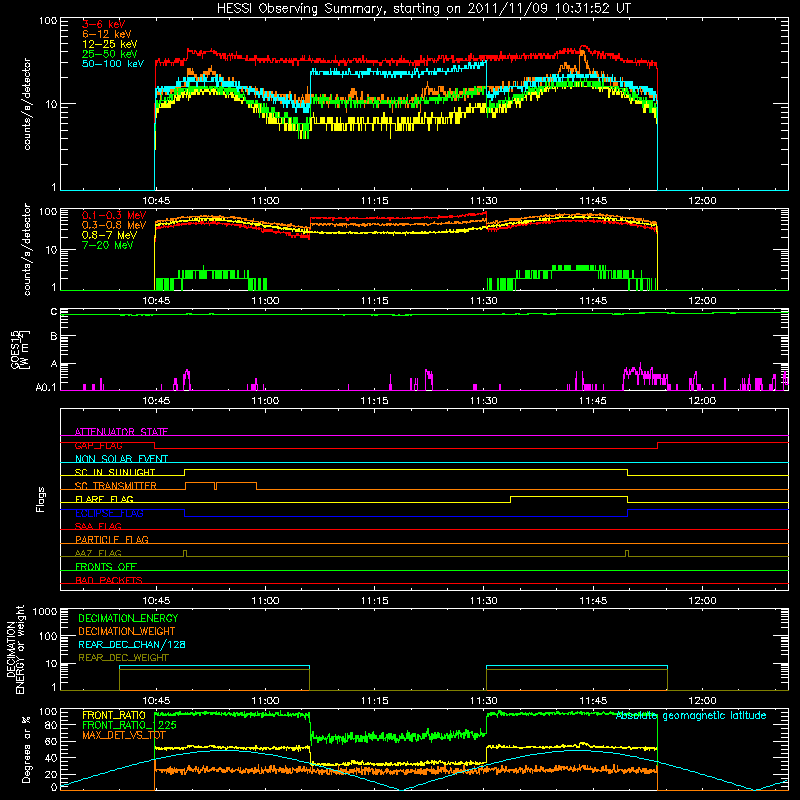Select the DECIMATION_WEIGHT legend label
This screenshot has height=800, width=800.
[127, 632]
